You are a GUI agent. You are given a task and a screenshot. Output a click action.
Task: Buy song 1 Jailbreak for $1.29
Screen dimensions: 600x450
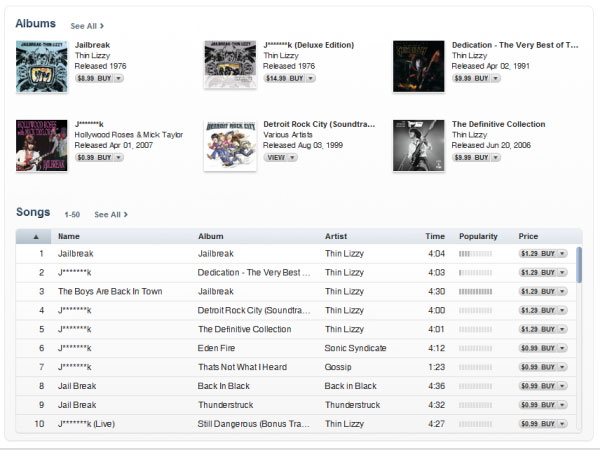coord(538,254)
